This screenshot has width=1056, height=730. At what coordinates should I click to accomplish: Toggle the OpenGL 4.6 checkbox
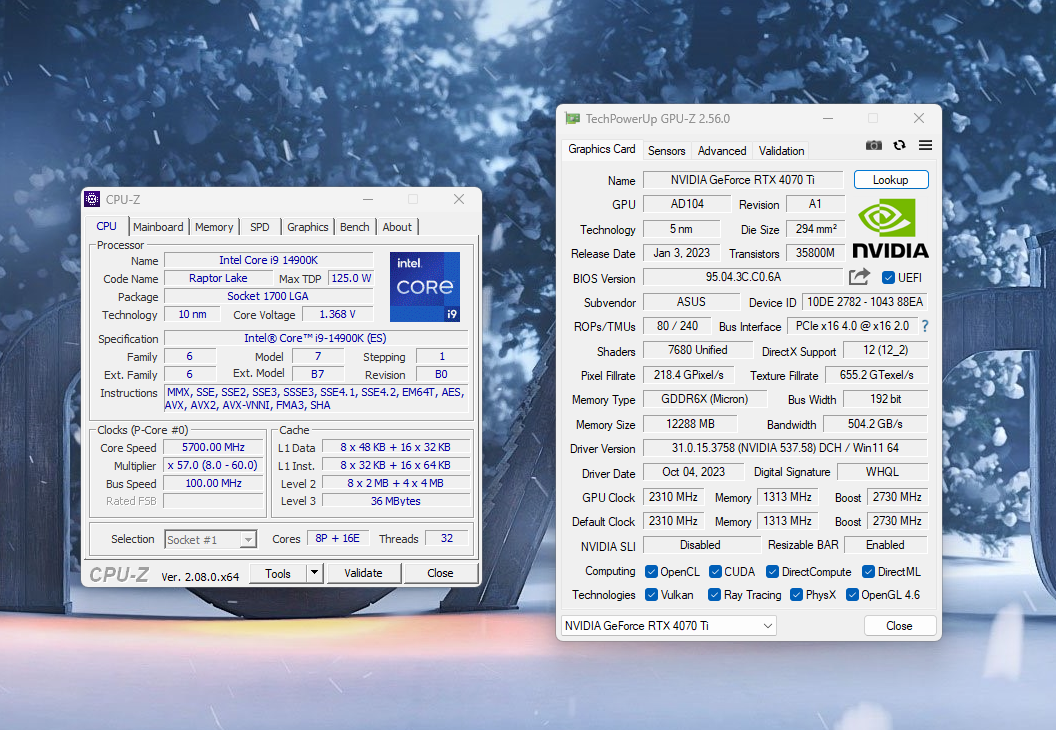pos(852,595)
